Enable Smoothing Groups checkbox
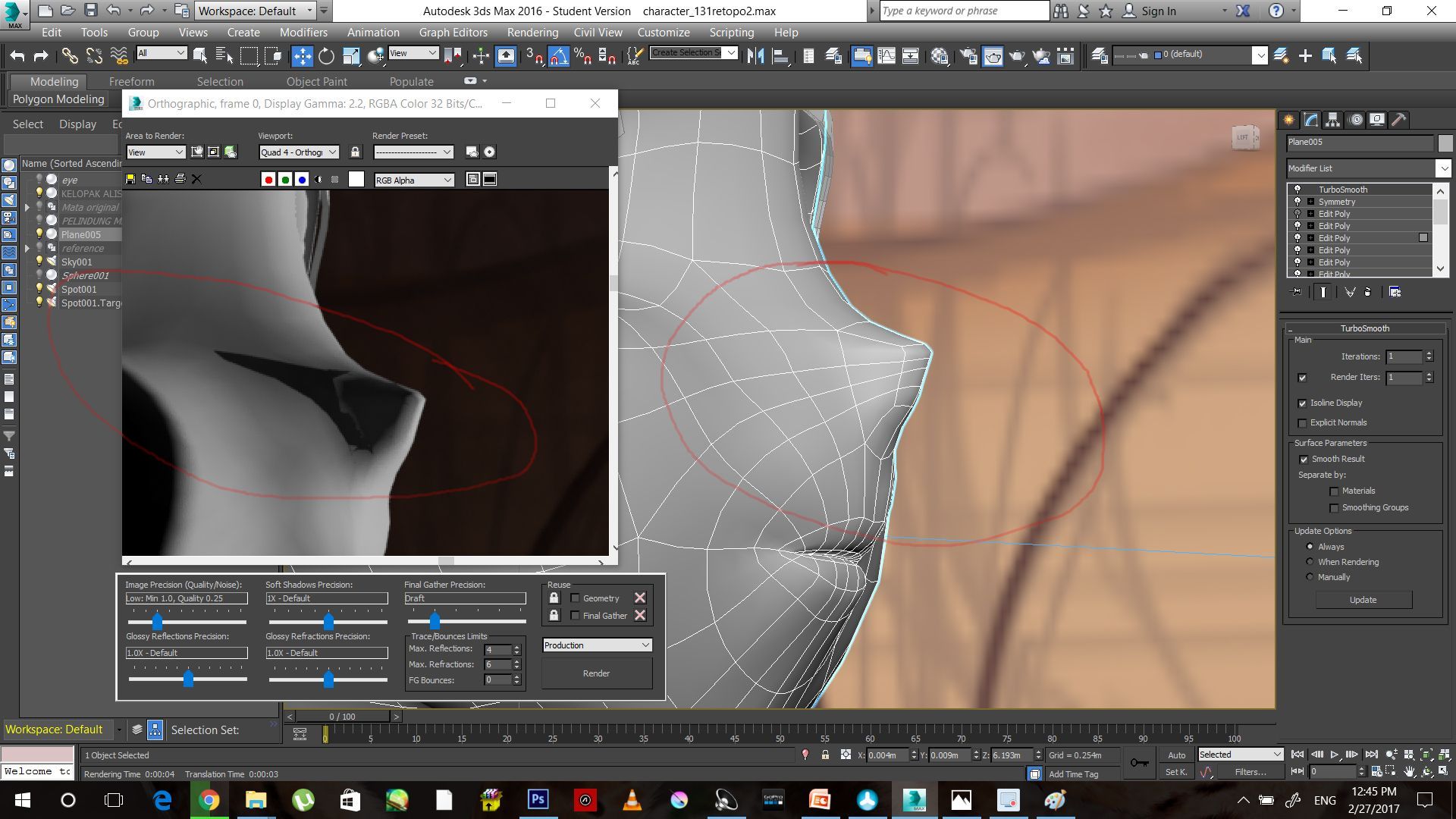Screen dimensions: 1456x819 point(1333,508)
